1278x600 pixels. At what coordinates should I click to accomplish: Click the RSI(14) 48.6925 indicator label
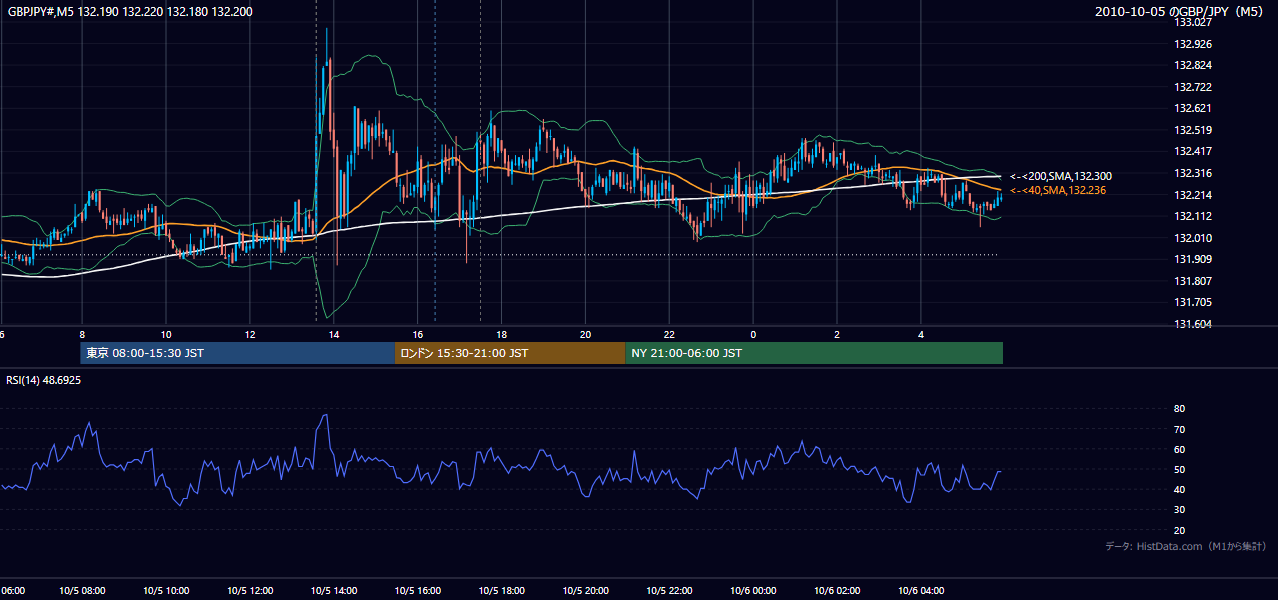tap(44, 380)
